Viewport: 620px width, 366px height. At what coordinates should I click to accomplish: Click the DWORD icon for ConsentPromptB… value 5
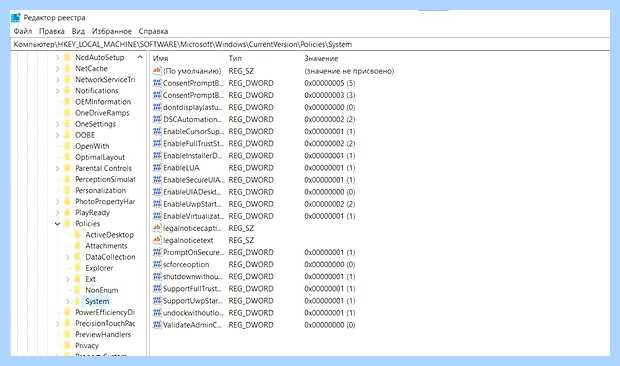click(x=157, y=83)
